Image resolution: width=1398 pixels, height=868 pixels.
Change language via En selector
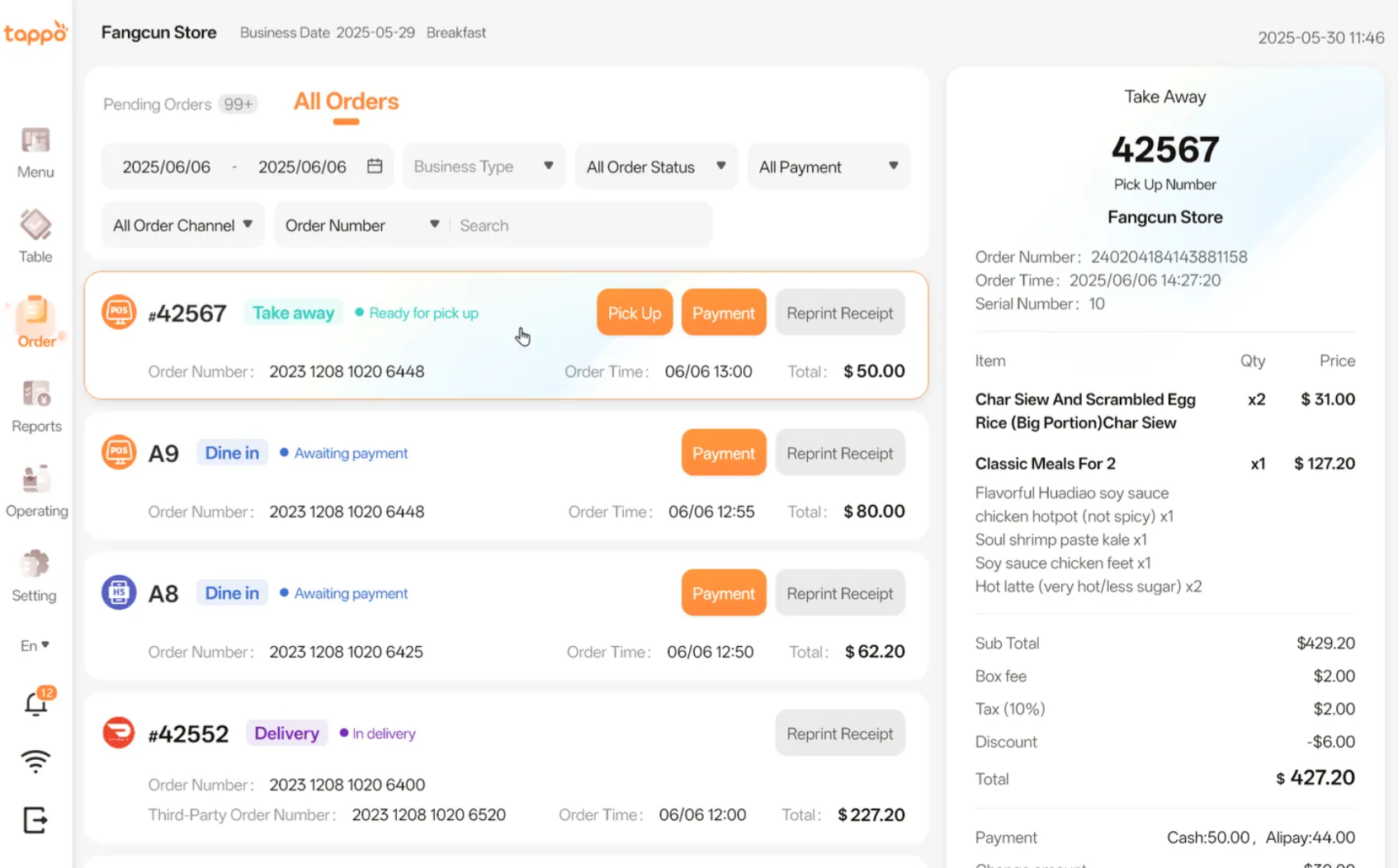(35, 645)
